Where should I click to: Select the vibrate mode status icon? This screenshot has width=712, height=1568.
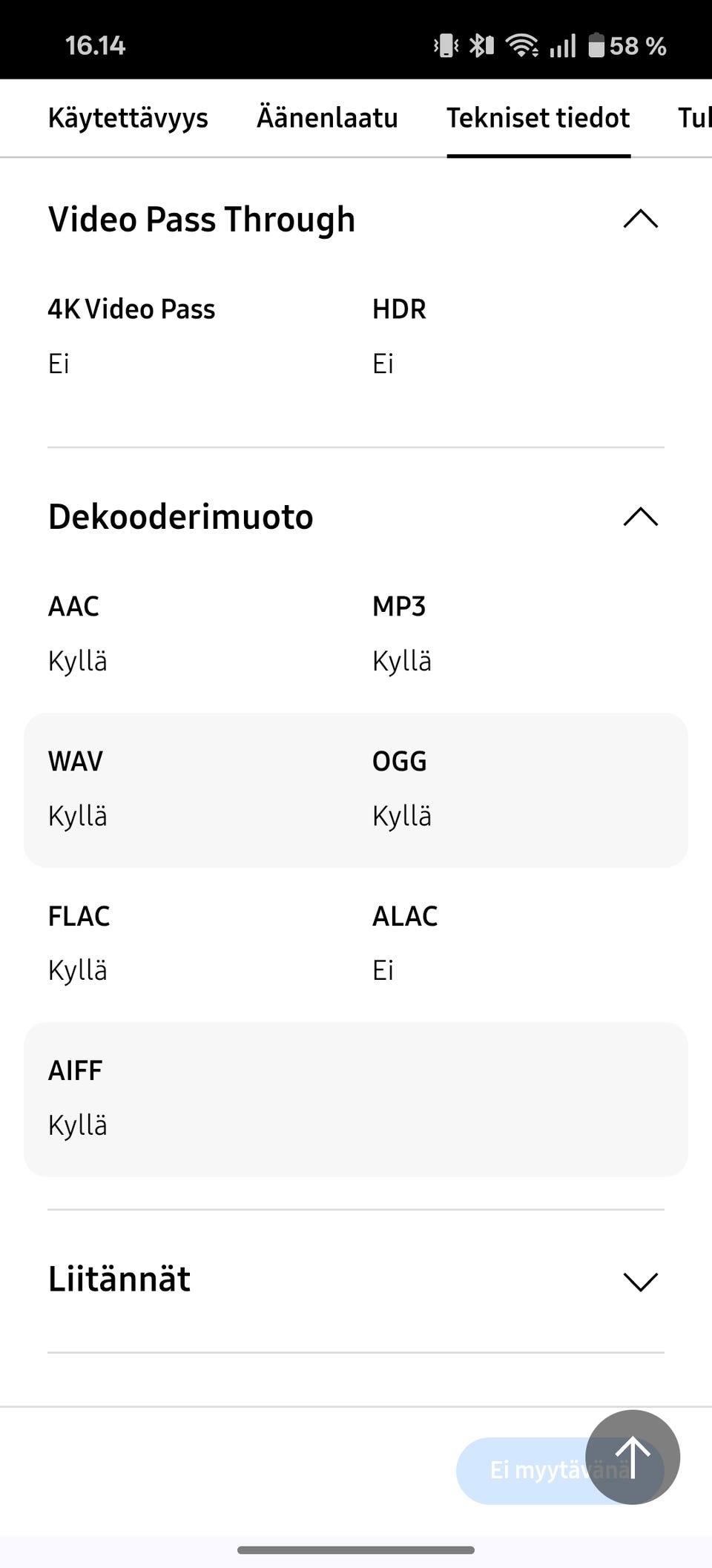click(x=444, y=45)
